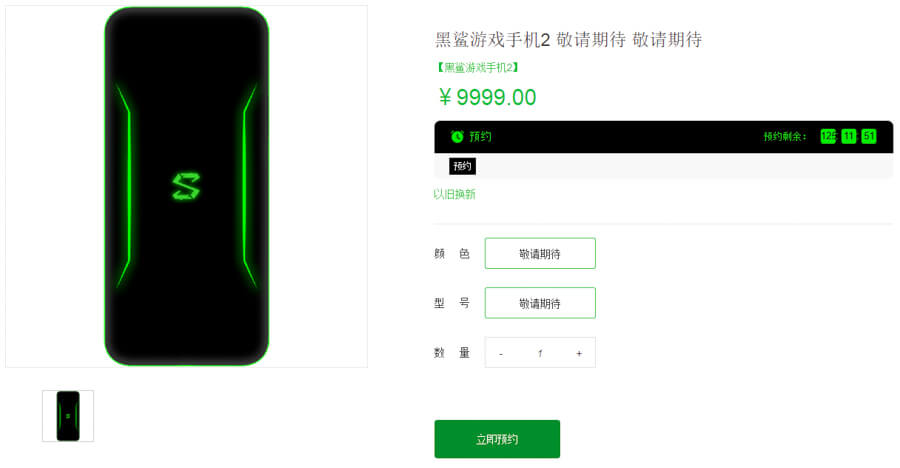
Task: Click the countdown box showing 11
Action: 848,136
